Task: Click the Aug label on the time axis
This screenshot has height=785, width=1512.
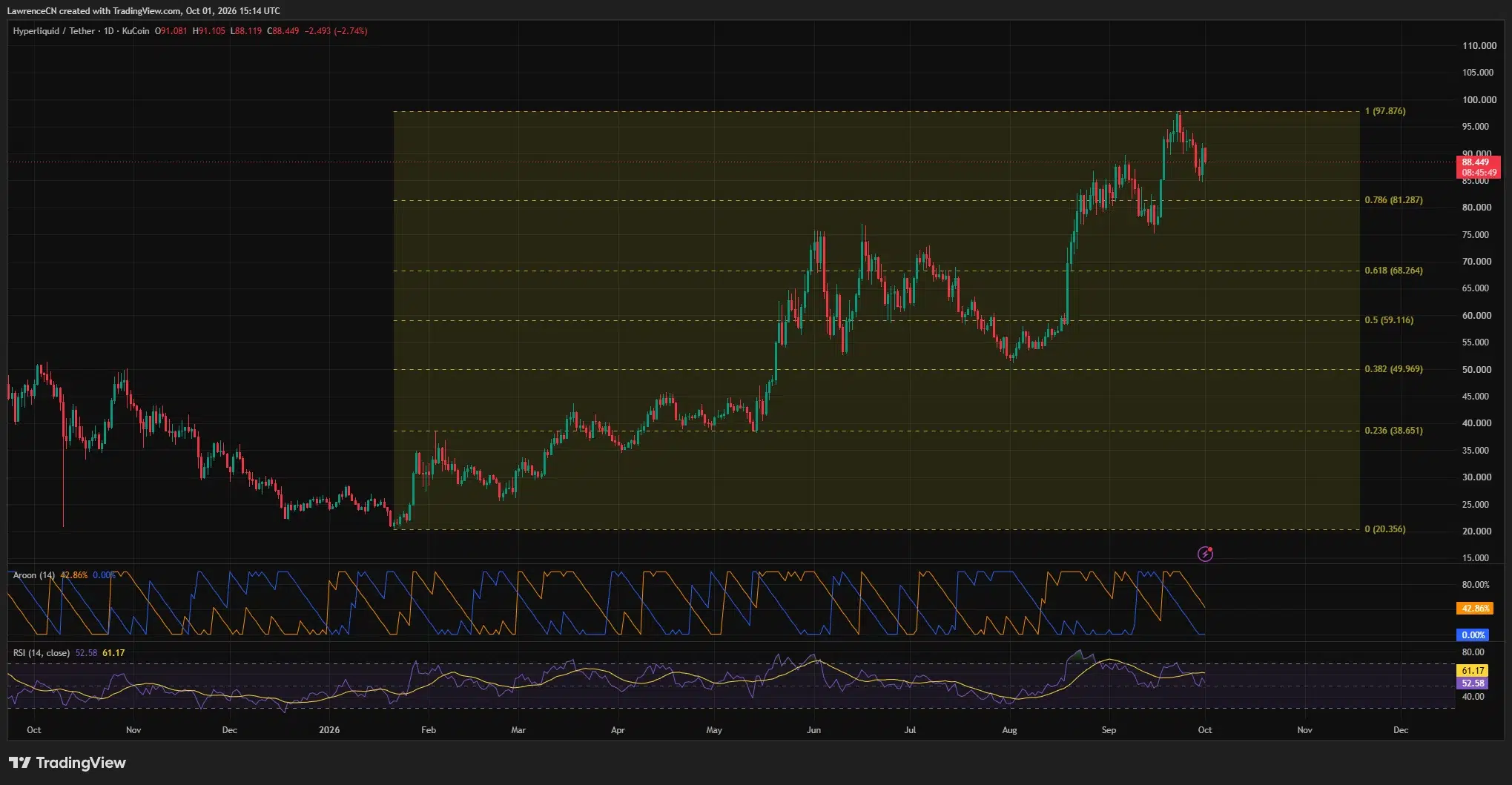Action: tap(1009, 730)
